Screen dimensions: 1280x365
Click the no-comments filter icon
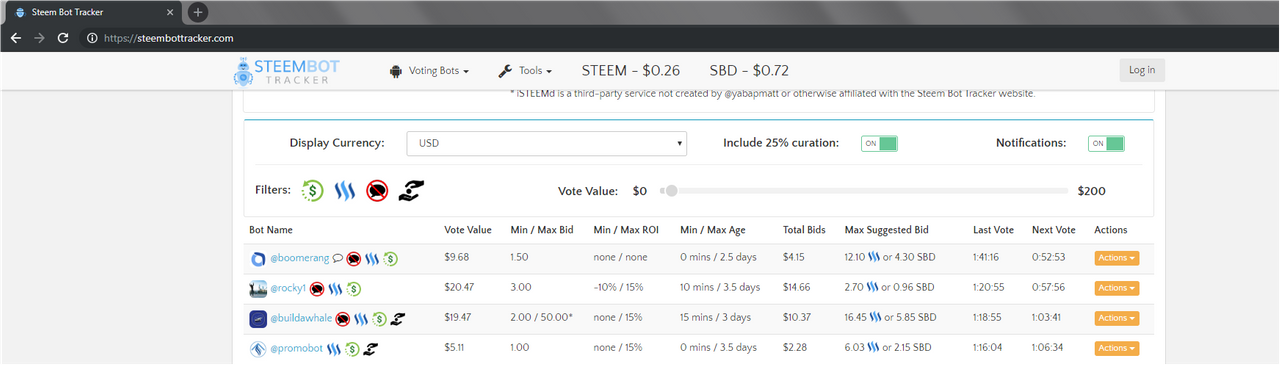tap(377, 190)
